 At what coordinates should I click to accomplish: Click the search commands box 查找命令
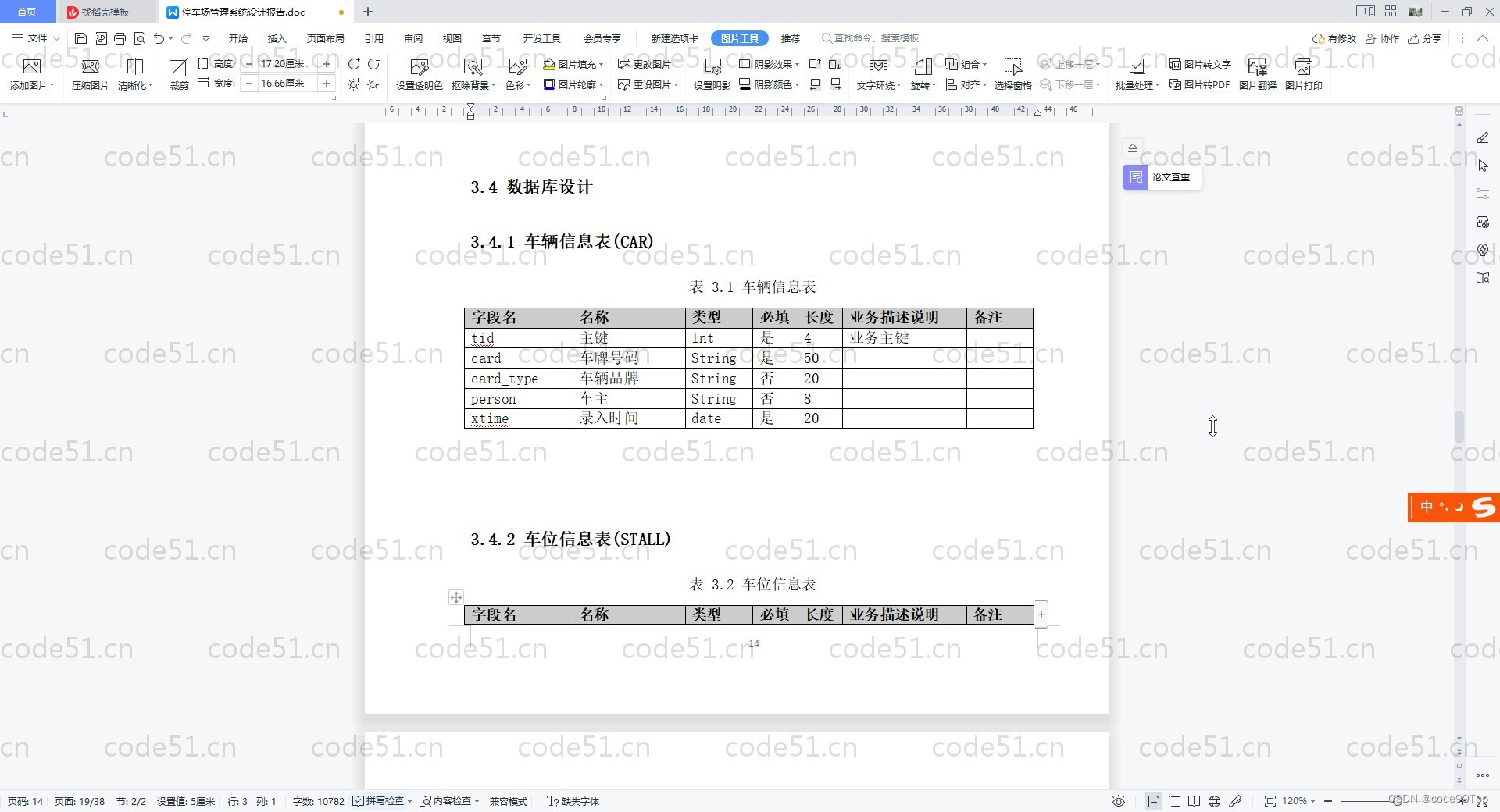click(x=870, y=38)
